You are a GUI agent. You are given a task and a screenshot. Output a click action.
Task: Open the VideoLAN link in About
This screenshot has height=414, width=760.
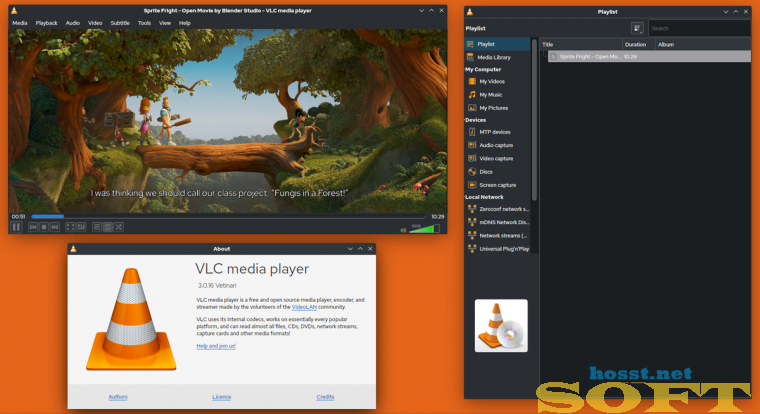point(304,307)
